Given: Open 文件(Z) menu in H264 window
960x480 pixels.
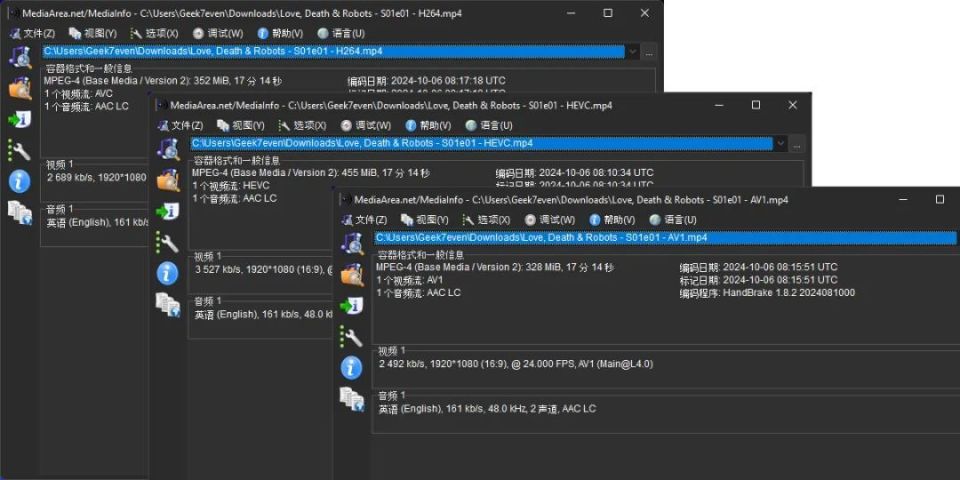Looking at the screenshot, I should [x=32, y=33].
